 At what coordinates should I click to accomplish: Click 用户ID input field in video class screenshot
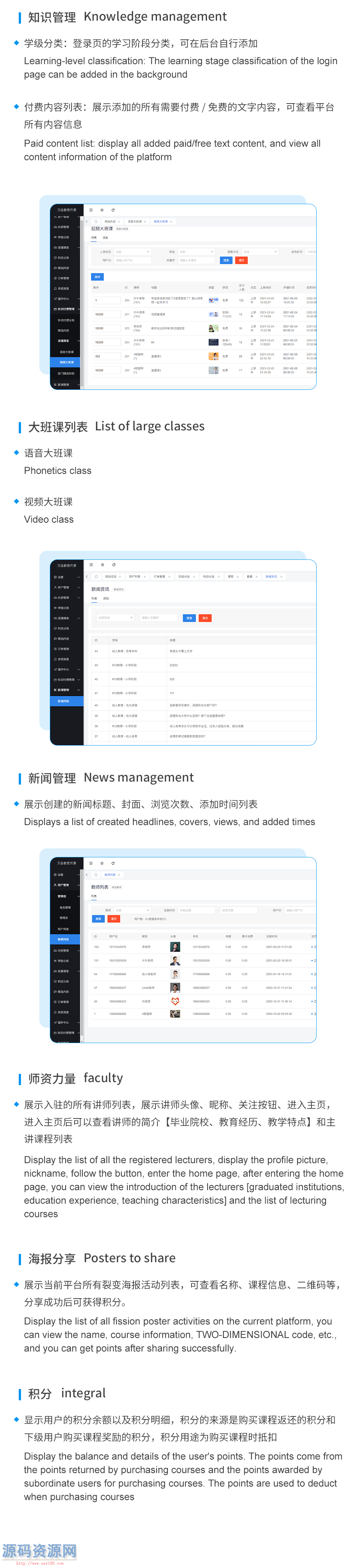point(132,260)
